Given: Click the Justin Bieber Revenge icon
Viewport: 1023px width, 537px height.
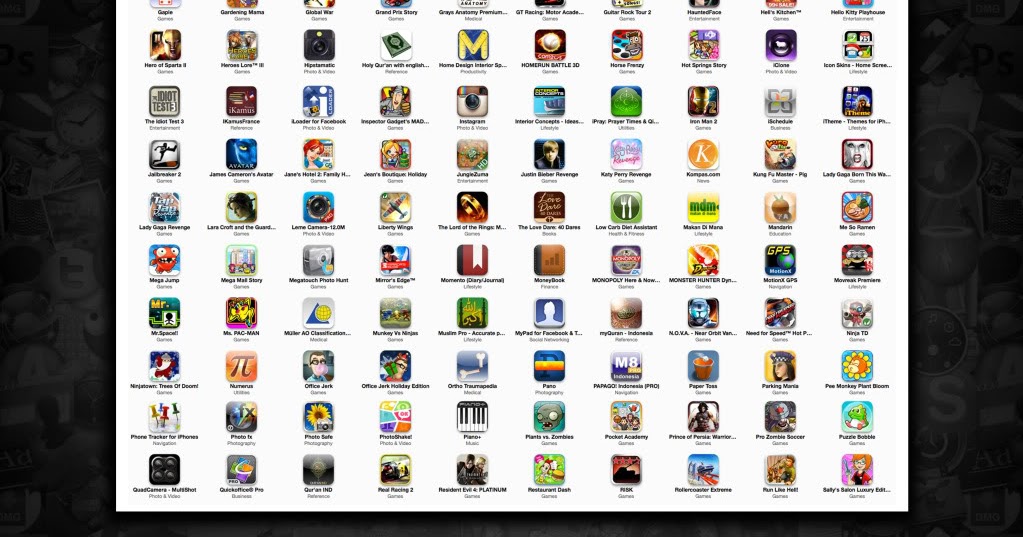Looking at the screenshot, I should (x=549, y=155).
